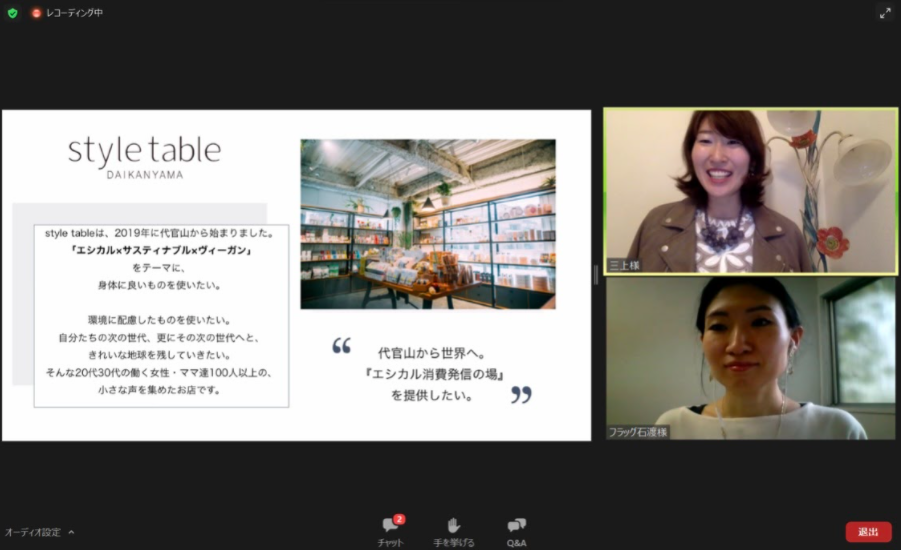Select the video tile labeled 三上様

pyautogui.click(x=750, y=191)
